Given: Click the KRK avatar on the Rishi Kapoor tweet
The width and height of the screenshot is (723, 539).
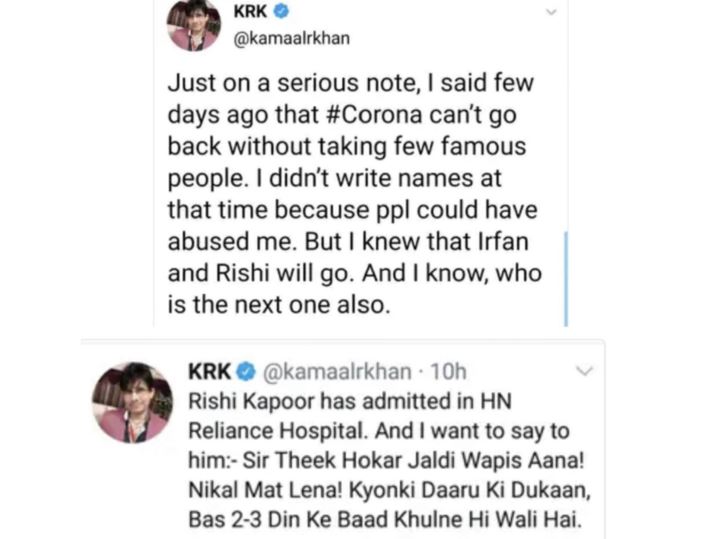Looking at the screenshot, I should tap(132, 403).
